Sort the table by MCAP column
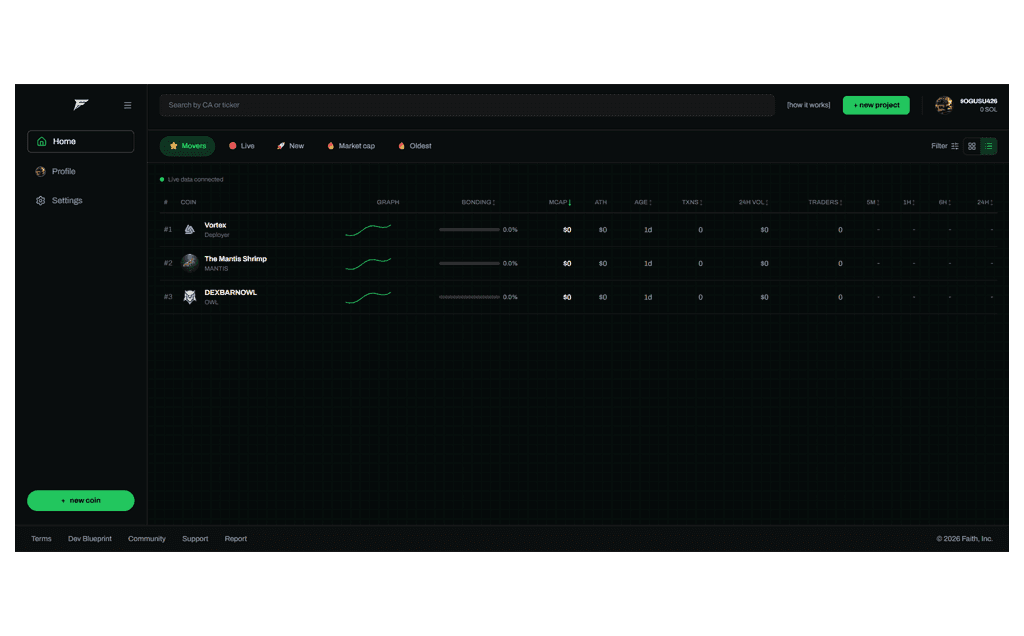Viewport: 1024px width, 636px height. [x=560, y=202]
